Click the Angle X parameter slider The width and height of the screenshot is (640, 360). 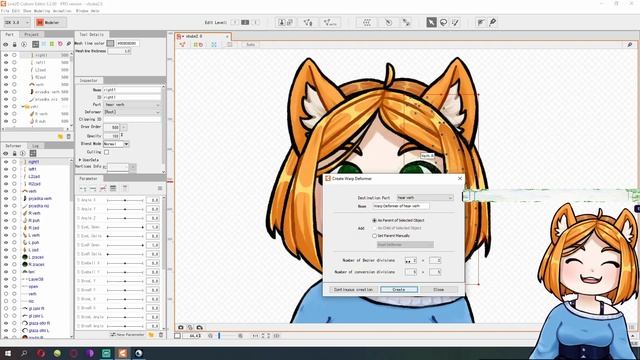pos(125,200)
